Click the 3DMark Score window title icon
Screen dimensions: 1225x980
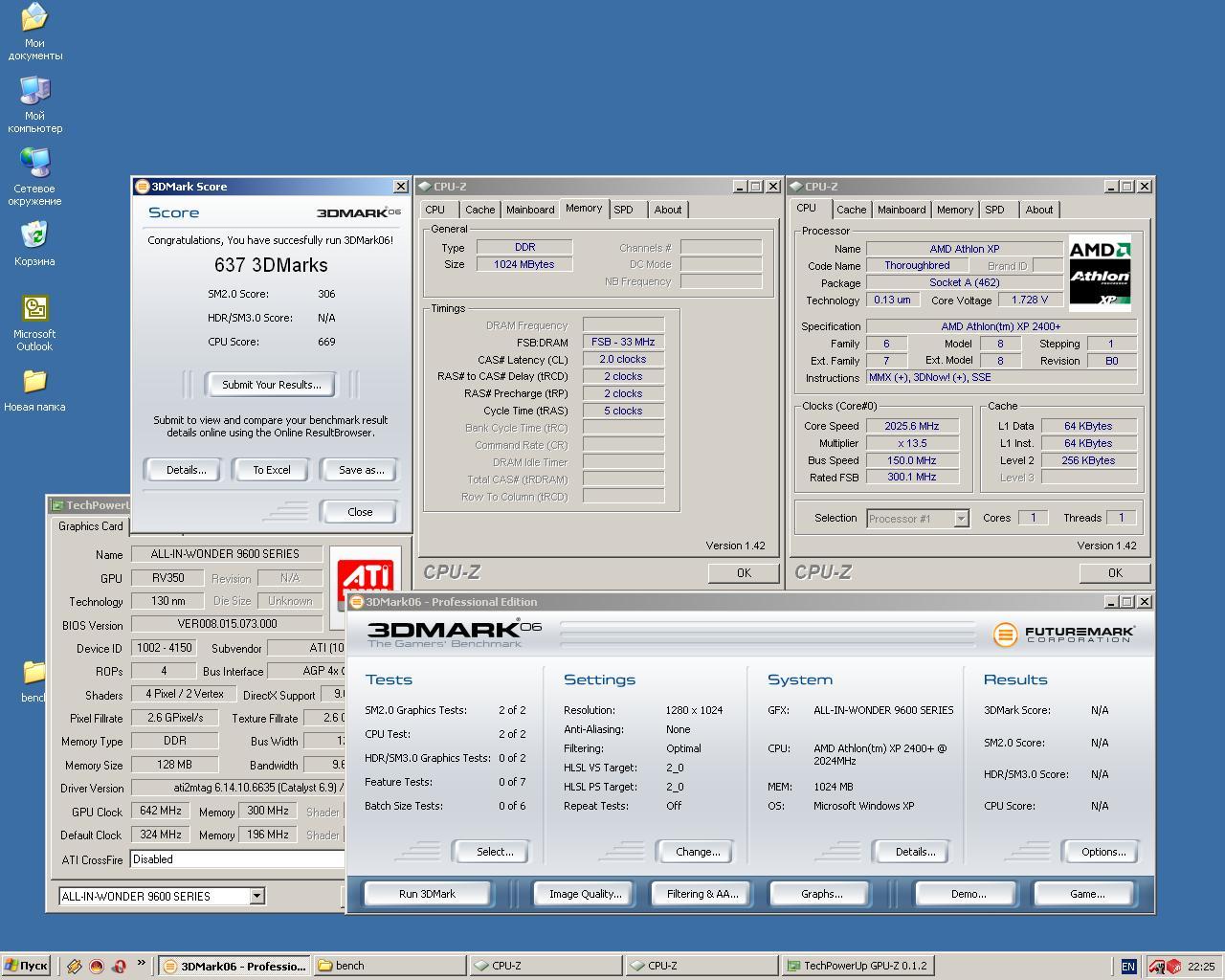pyautogui.click(x=142, y=187)
